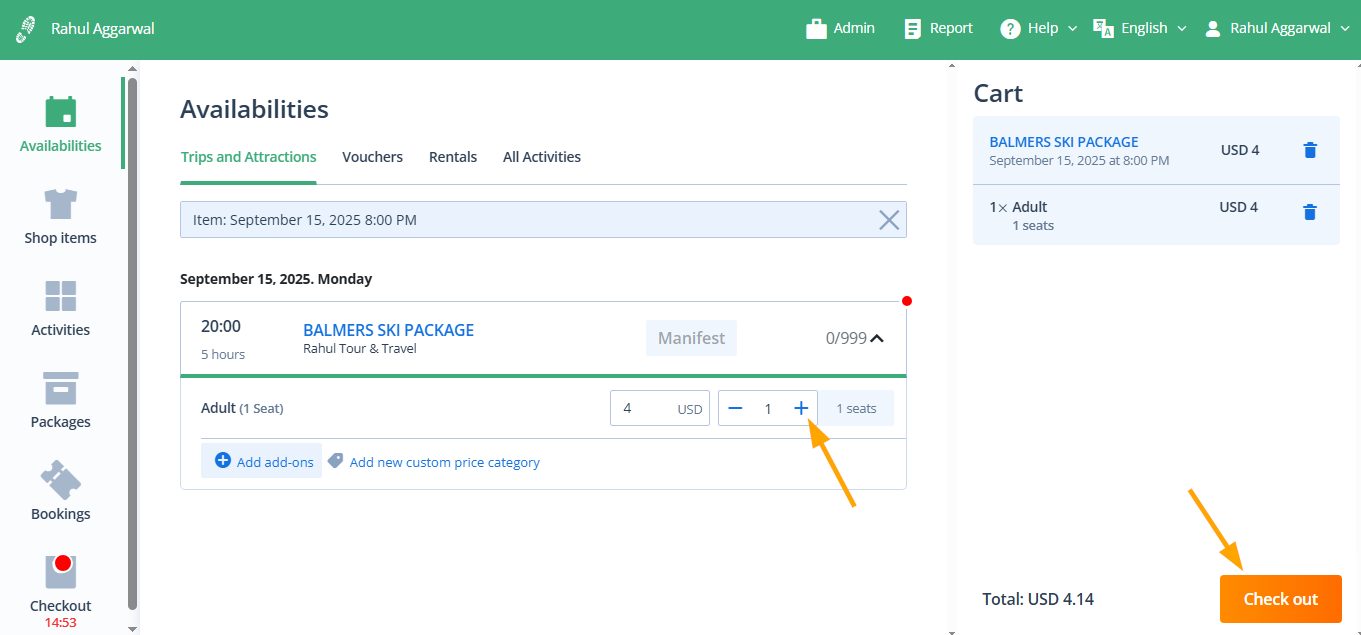Open the English language dropdown
This screenshot has width=1361, height=635.
click(1140, 28)
